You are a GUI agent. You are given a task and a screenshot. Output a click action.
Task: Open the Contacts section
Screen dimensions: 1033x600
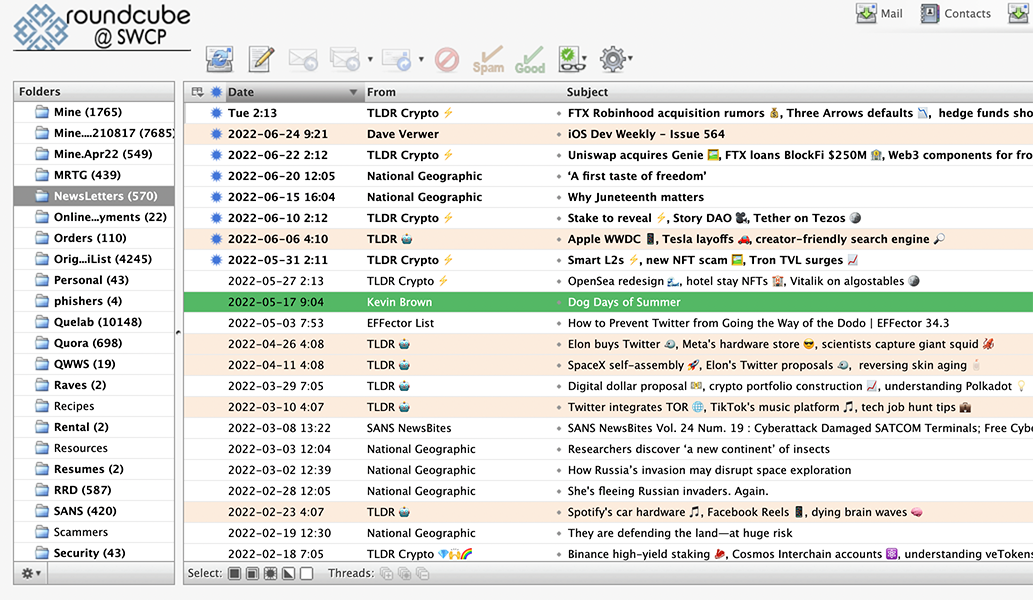point(955,14)
